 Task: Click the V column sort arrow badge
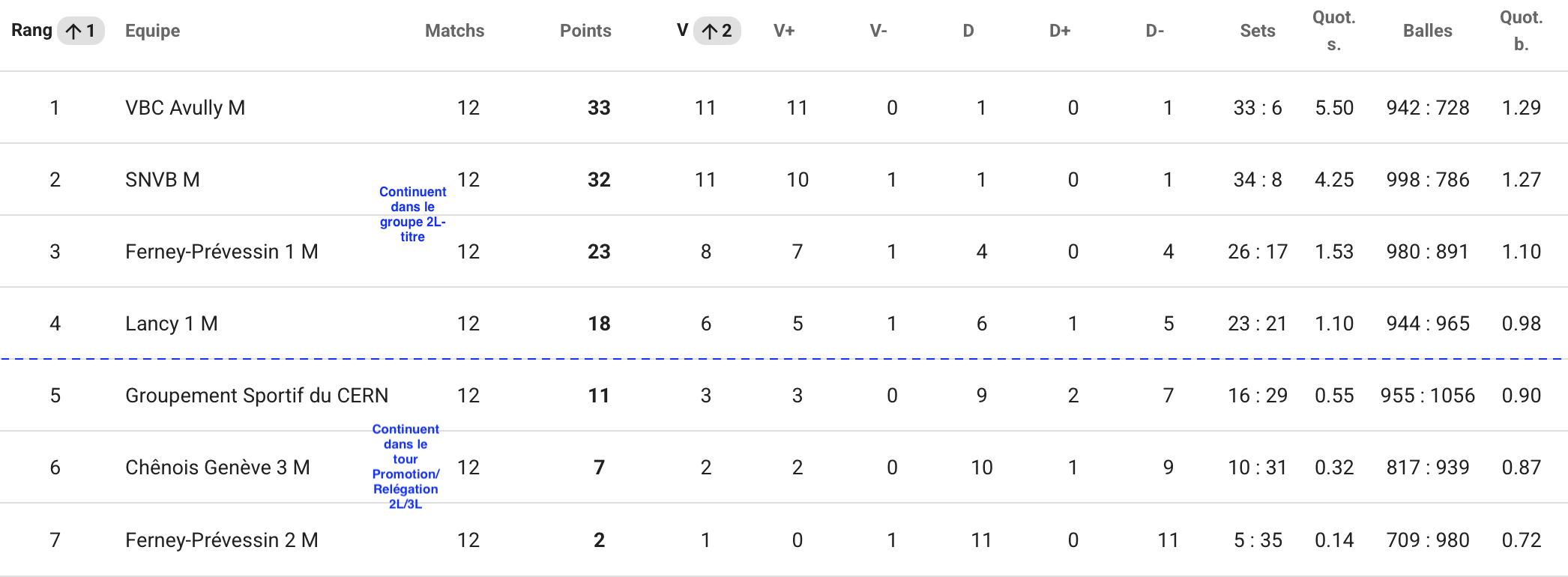click(x=717, y=31)
